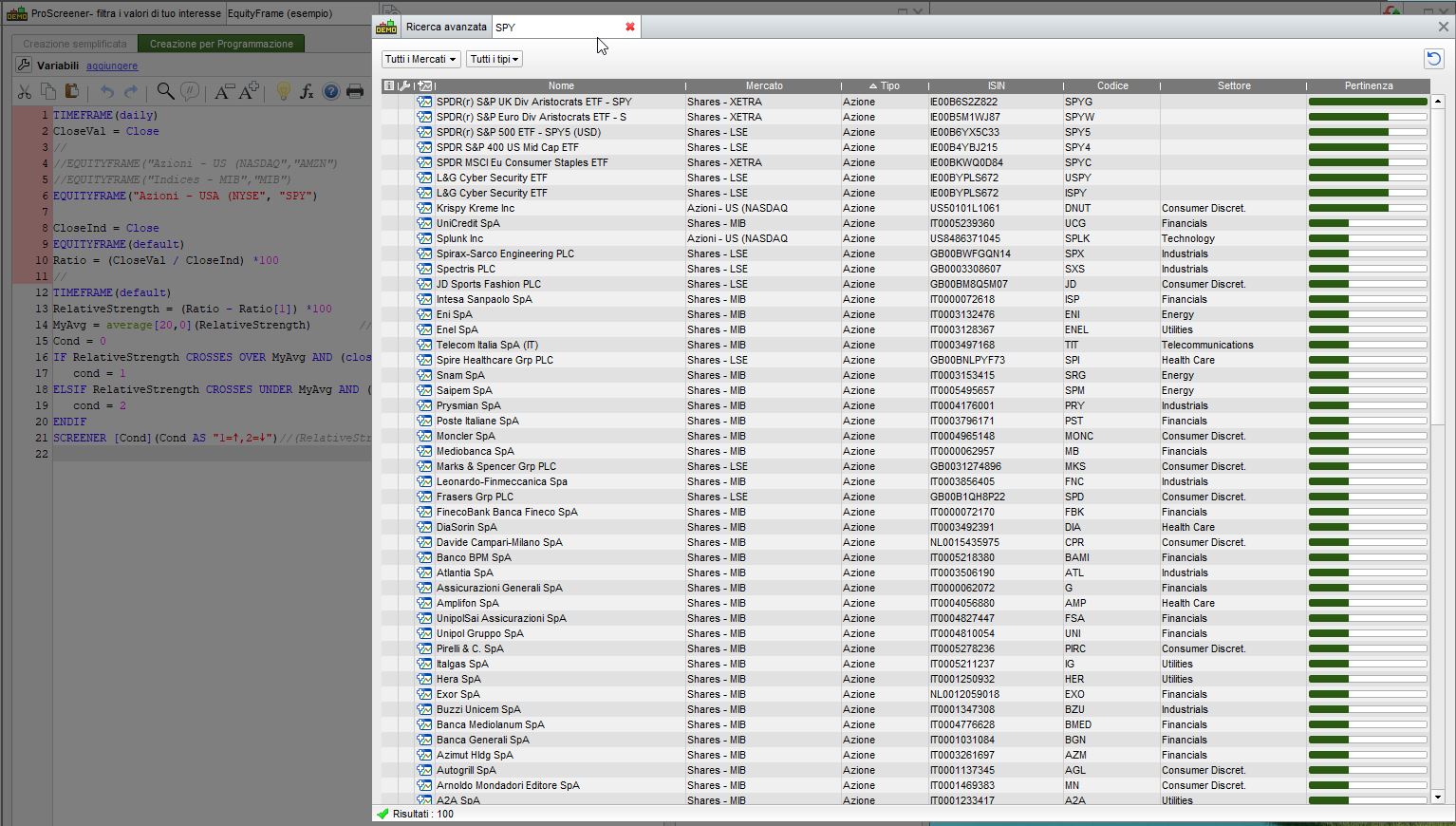The height and width of the screenshot is (826, 1456).
Task: Select Enel SpA row
Action: (905, 329)
